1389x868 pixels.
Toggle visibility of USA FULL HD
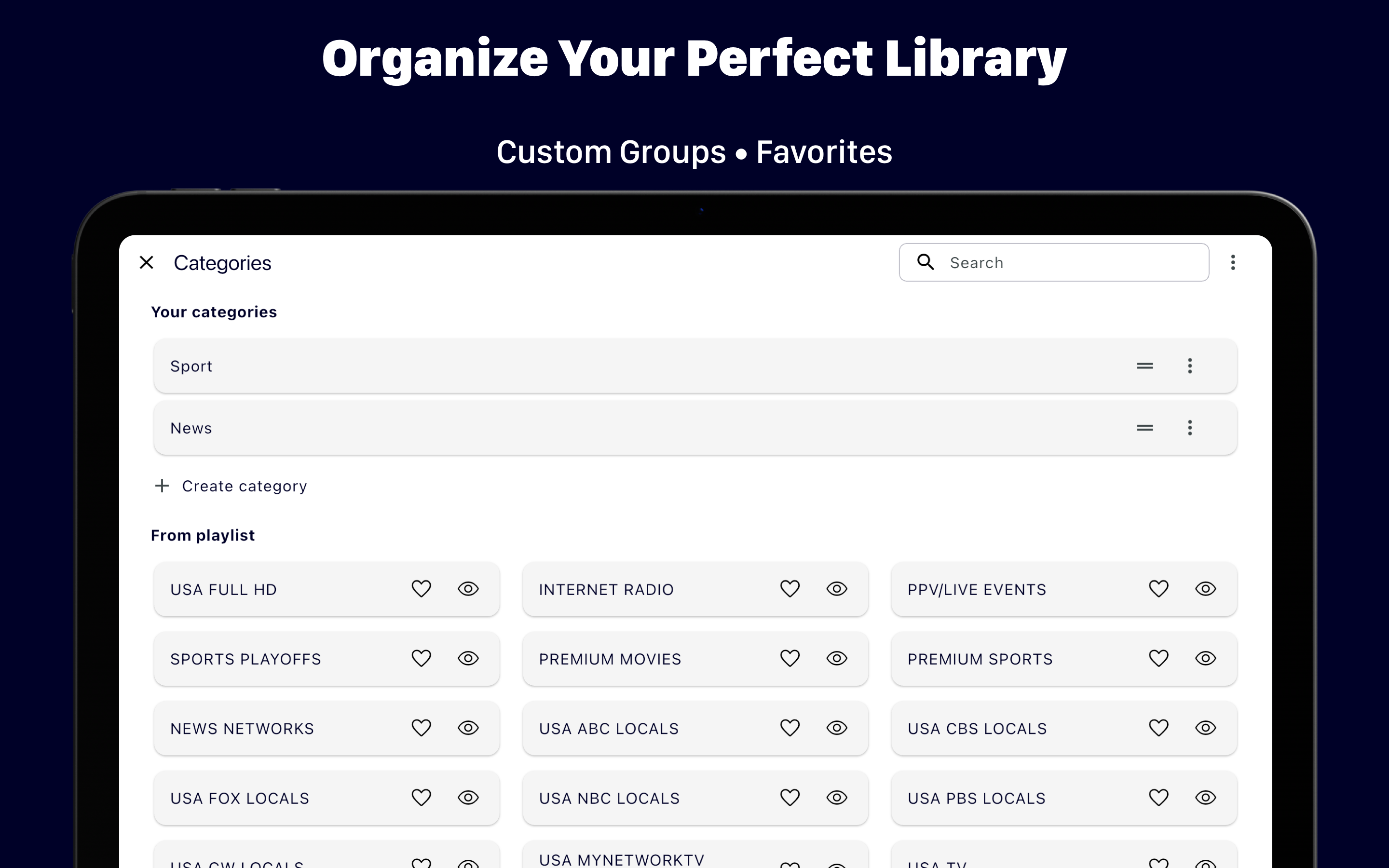pos(468,589)
